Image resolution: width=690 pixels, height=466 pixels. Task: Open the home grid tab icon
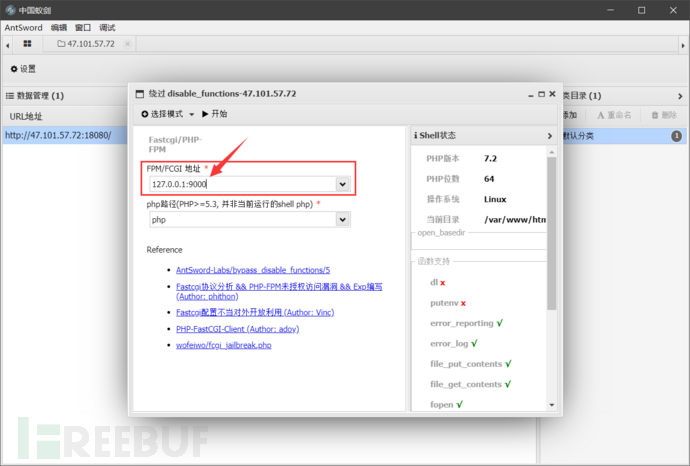[27, 44]
